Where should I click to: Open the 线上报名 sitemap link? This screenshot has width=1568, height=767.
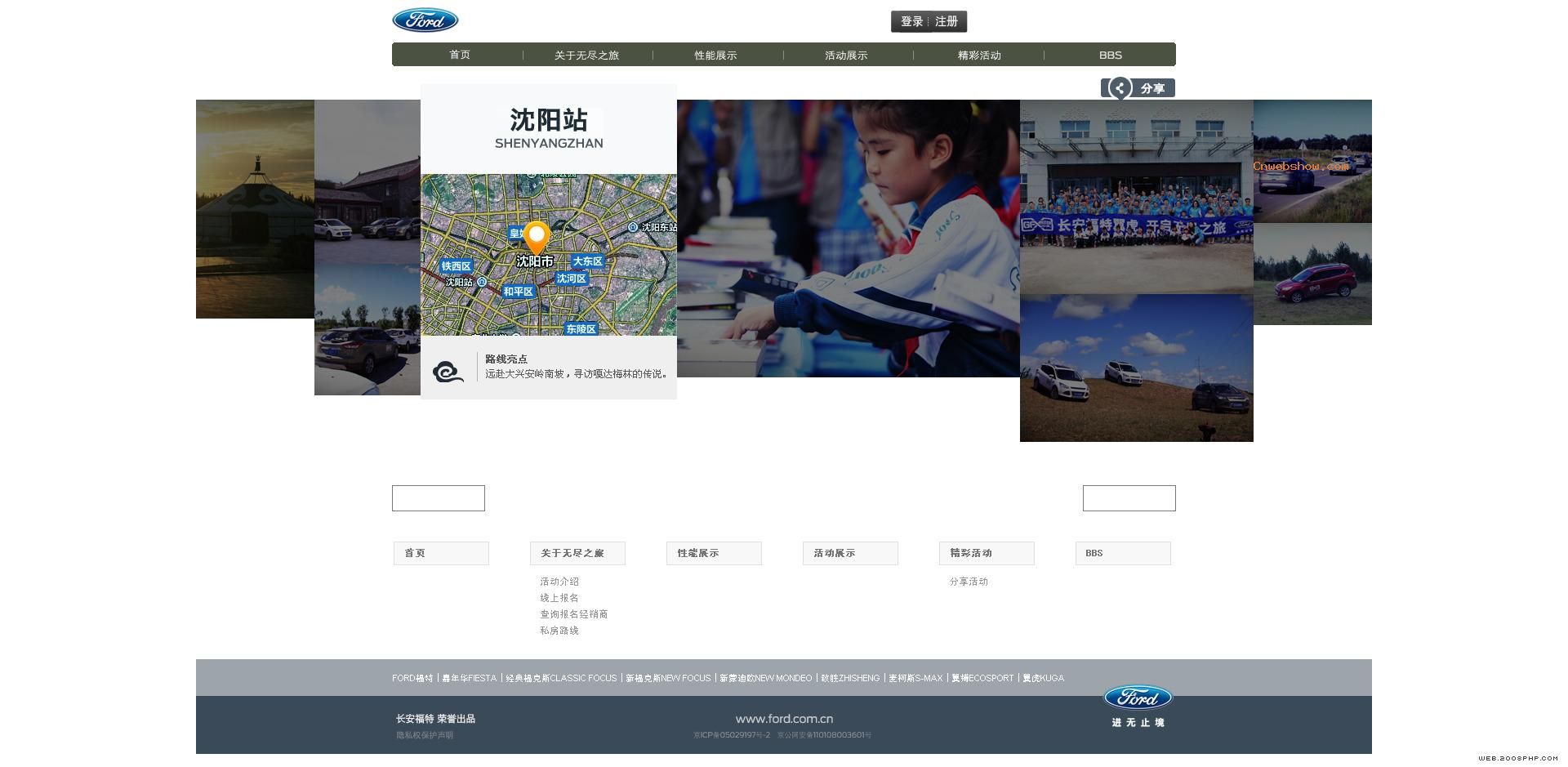[x=559, y=598]
